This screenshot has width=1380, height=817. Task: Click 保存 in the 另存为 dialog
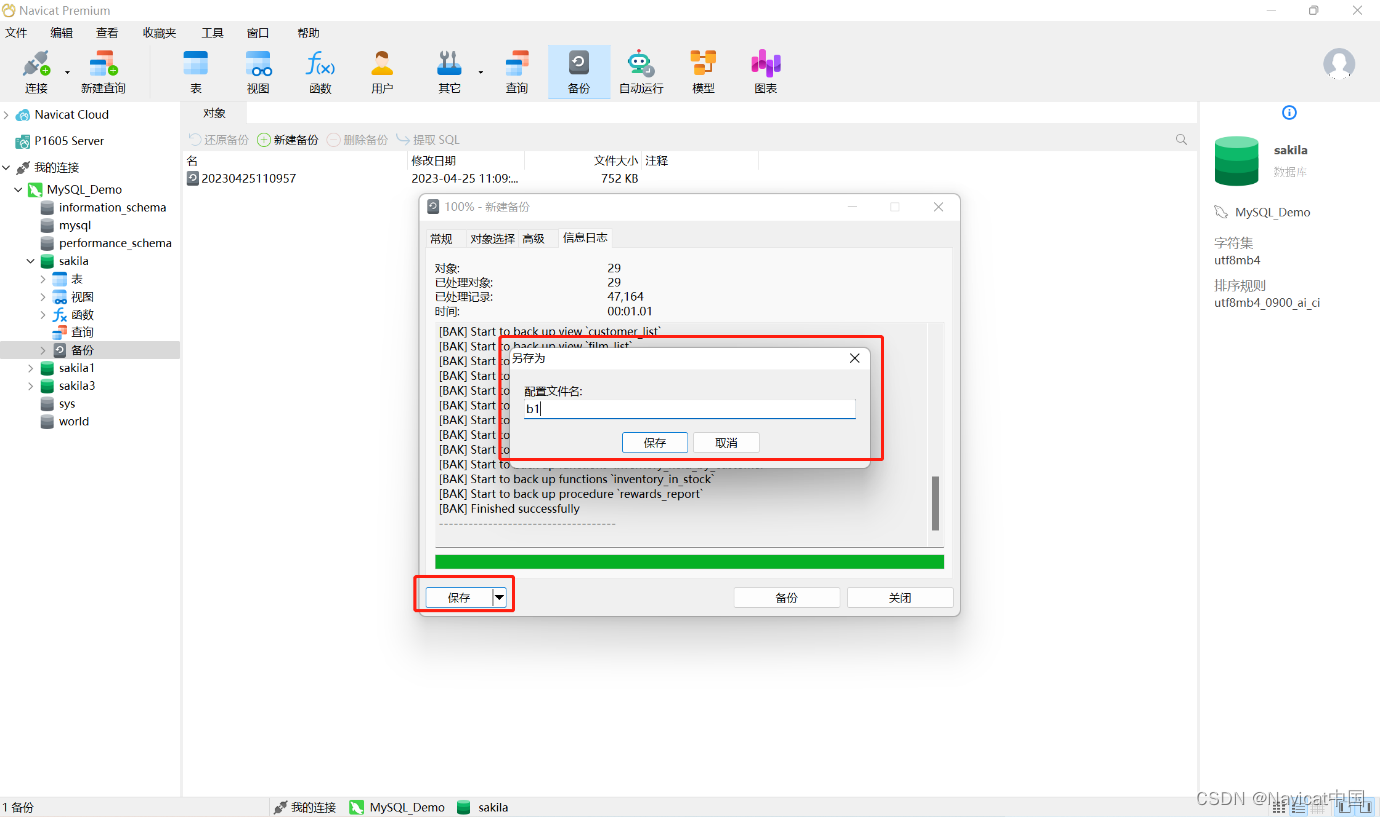coord(655,442)
